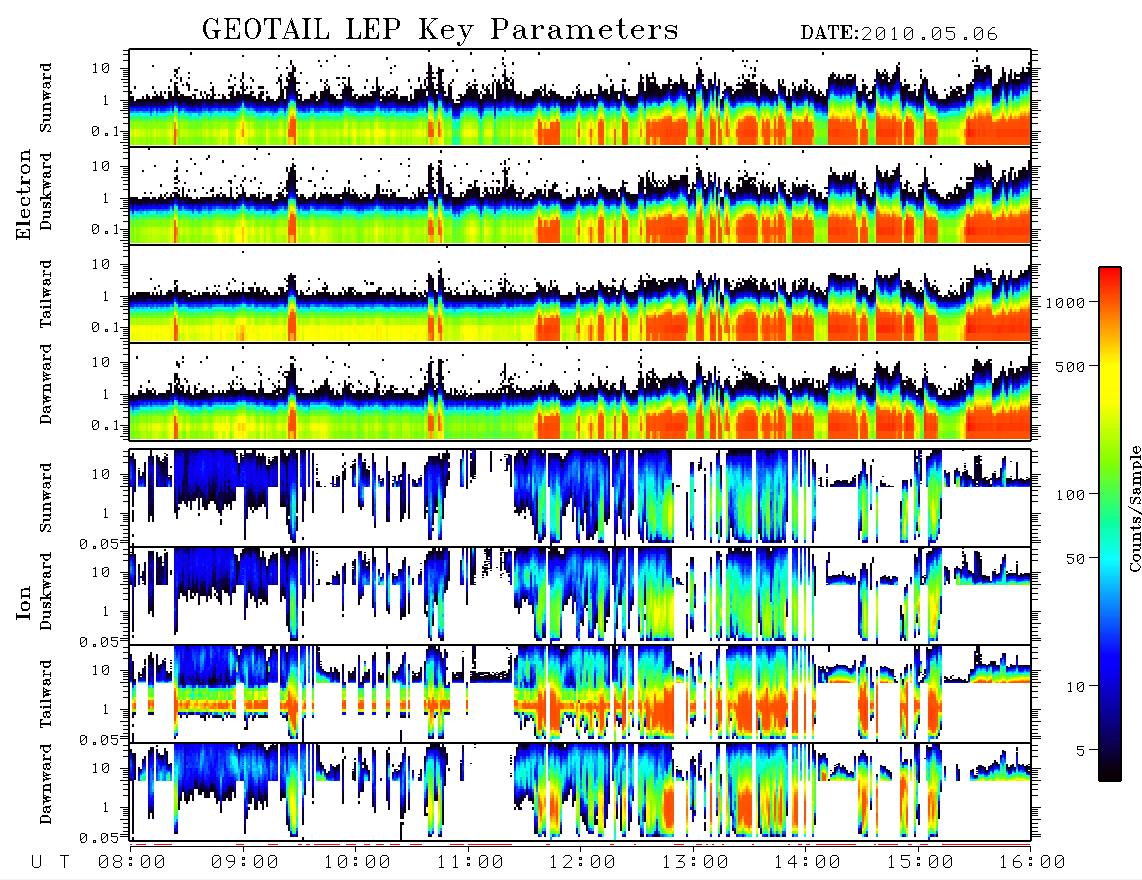This screenshot has width=1142, height=880.
Task: Click the '10' tick of Electron Duskward axis
Action: tap(101, 166)
